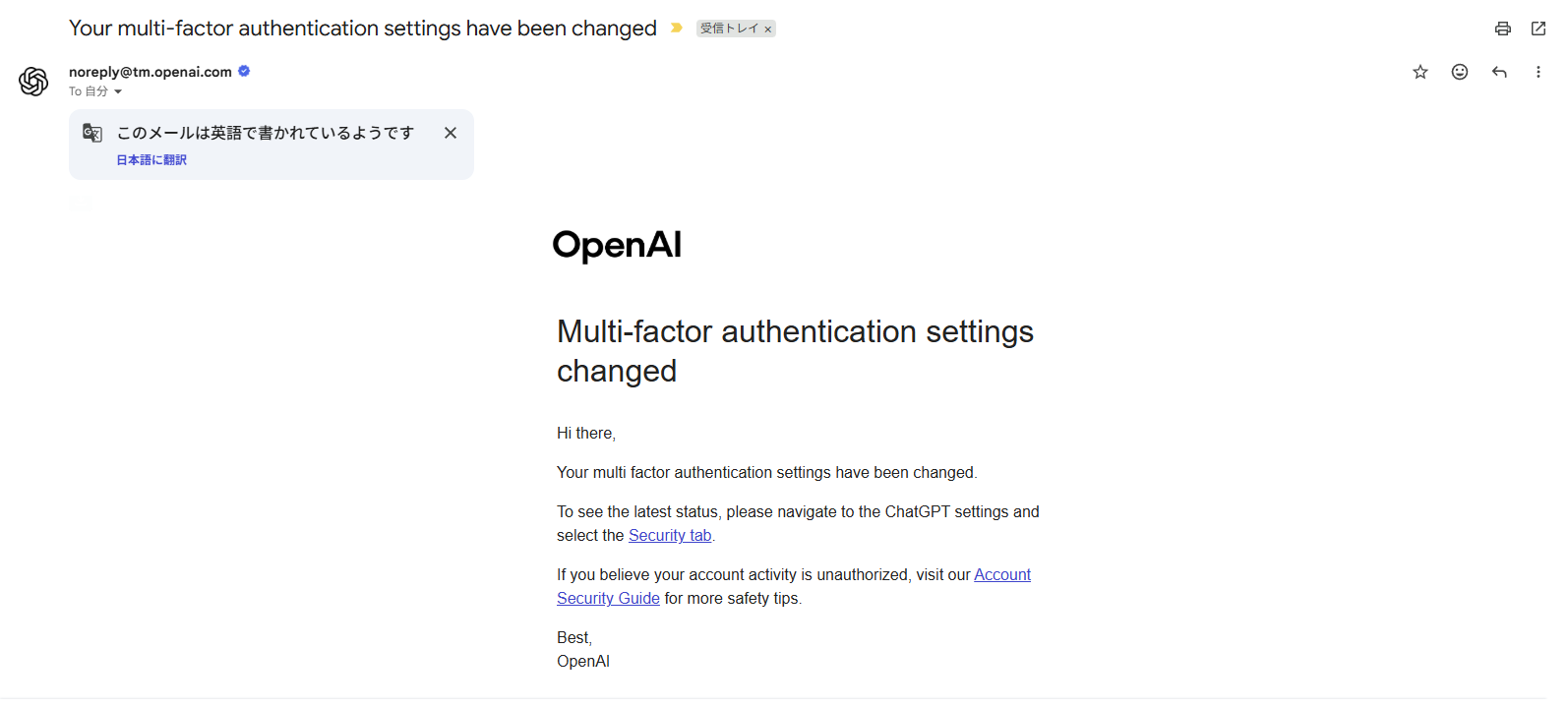Click the 受信トレイ inbox label

pyautogui.click(x=729, y=29)
